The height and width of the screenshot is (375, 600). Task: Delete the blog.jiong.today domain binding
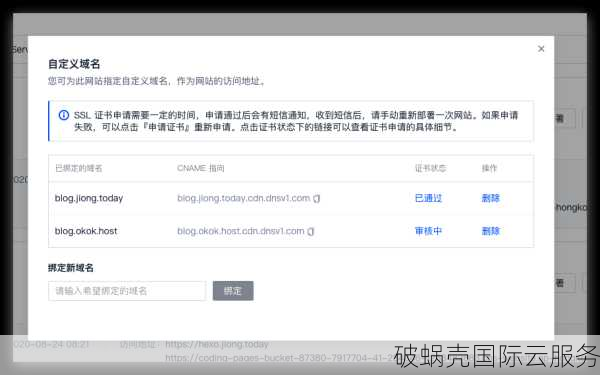click(x=491, y=198)
